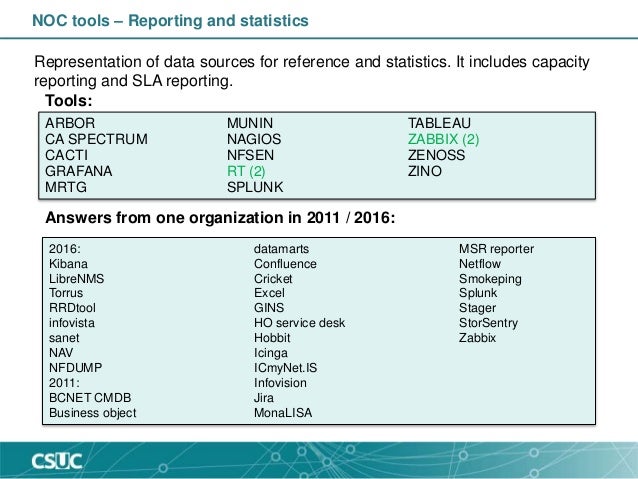Select NAGIOS entry
The image size is (638, 479).
tap(254, 139)
